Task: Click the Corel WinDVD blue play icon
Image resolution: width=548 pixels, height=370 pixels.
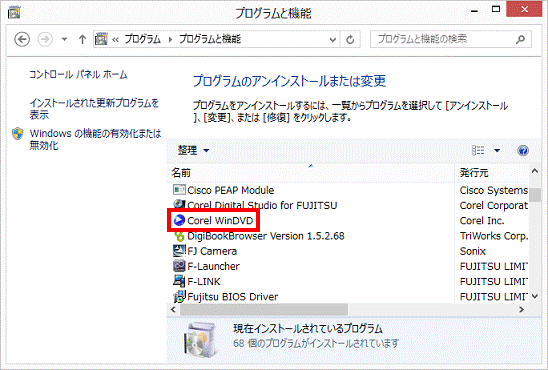Action: 179,220
